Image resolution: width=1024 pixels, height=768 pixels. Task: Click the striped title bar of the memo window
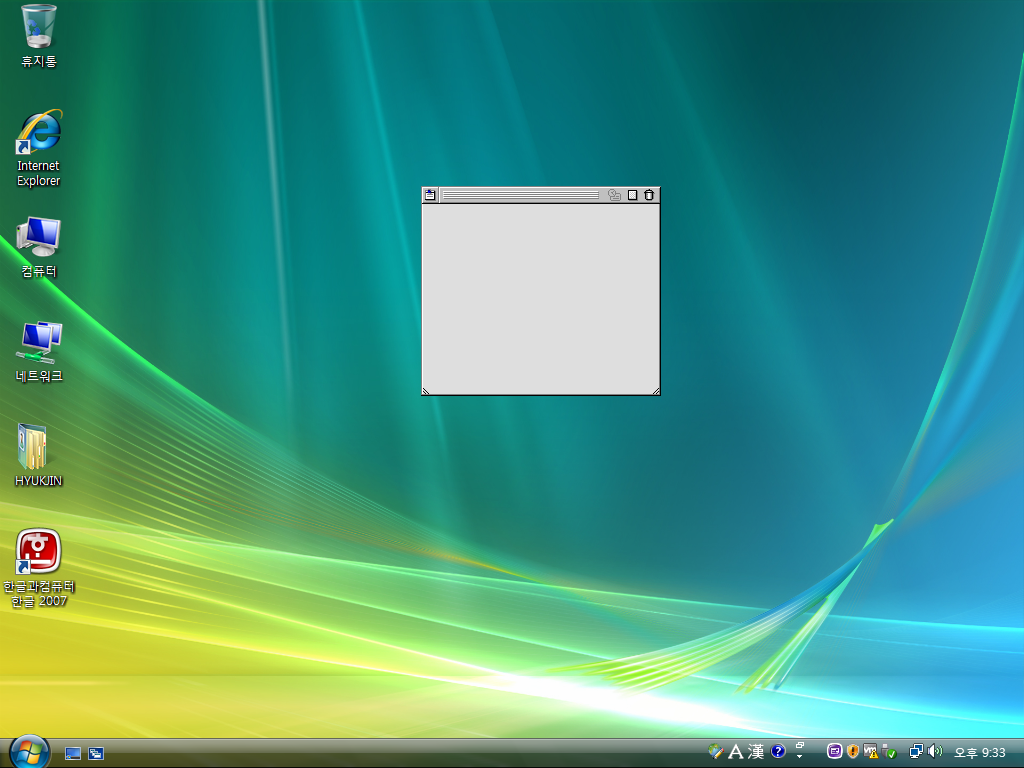pos(520,195)
